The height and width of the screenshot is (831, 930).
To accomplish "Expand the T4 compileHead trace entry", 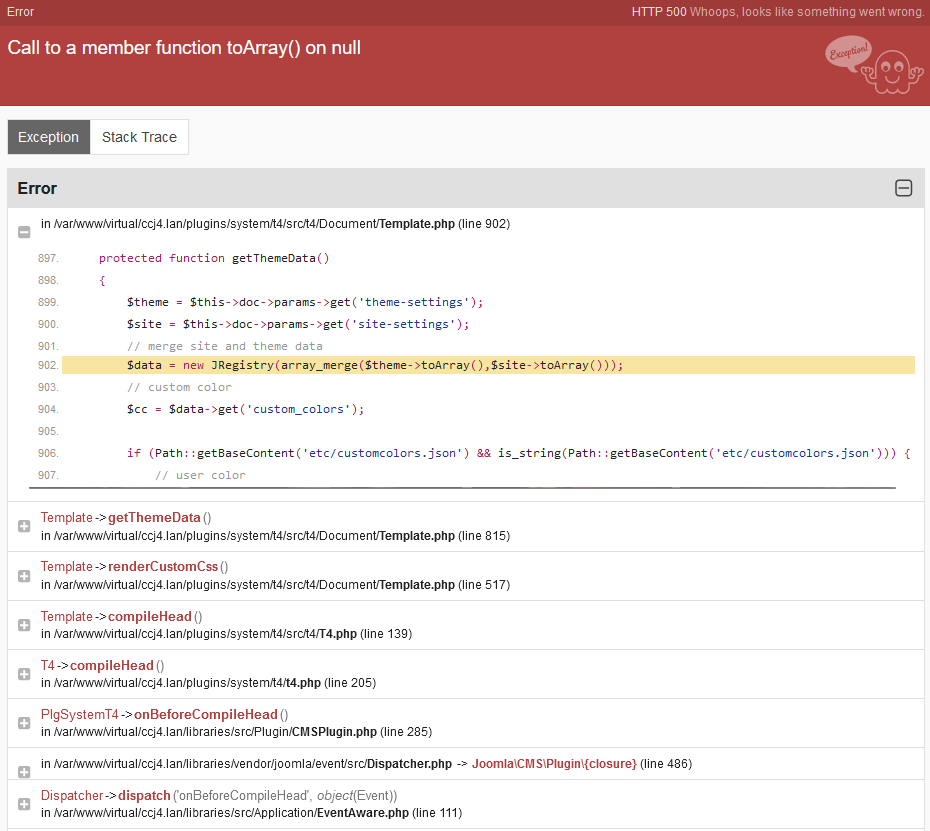I will click(x=23, y=674).
